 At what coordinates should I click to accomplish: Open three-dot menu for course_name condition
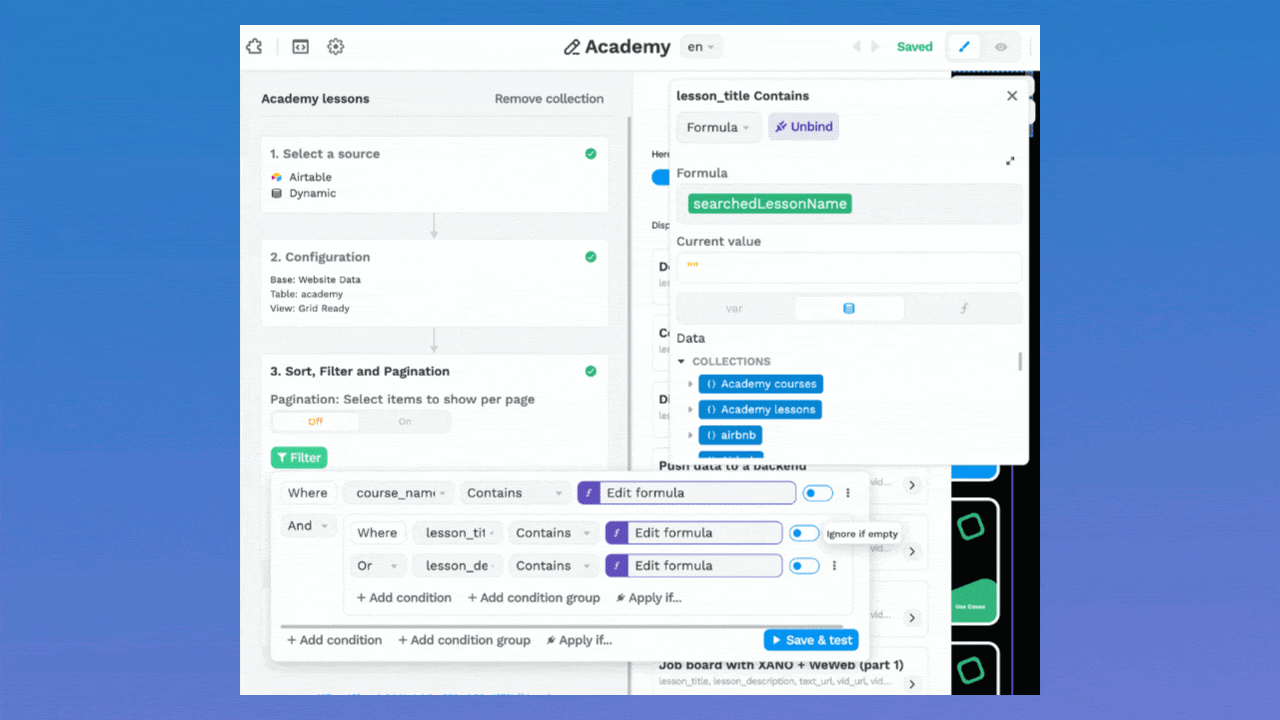point(848,493)
